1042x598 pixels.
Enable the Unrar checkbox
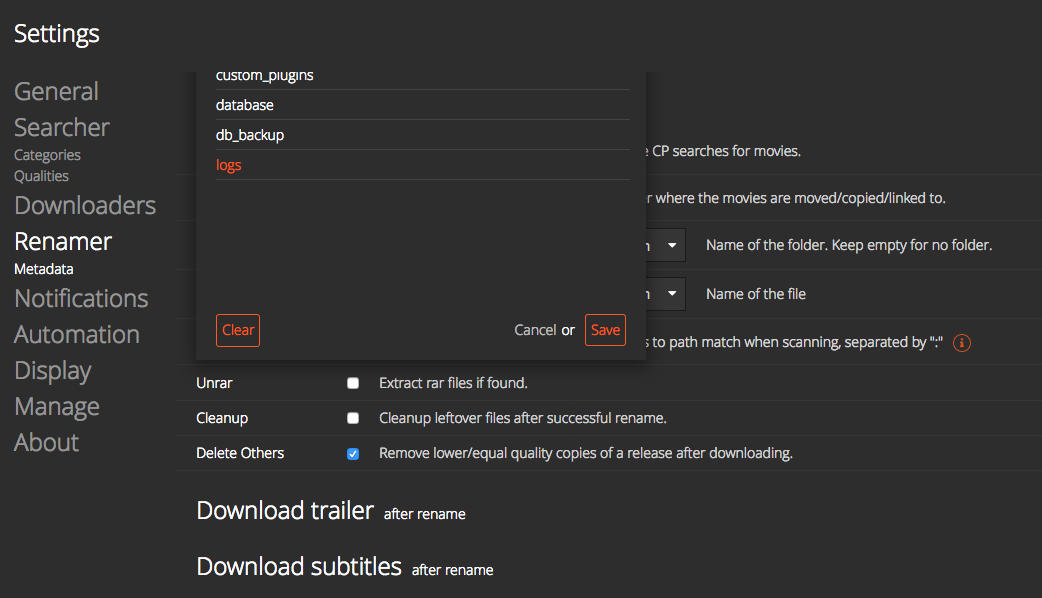click(x=353, y=383)
